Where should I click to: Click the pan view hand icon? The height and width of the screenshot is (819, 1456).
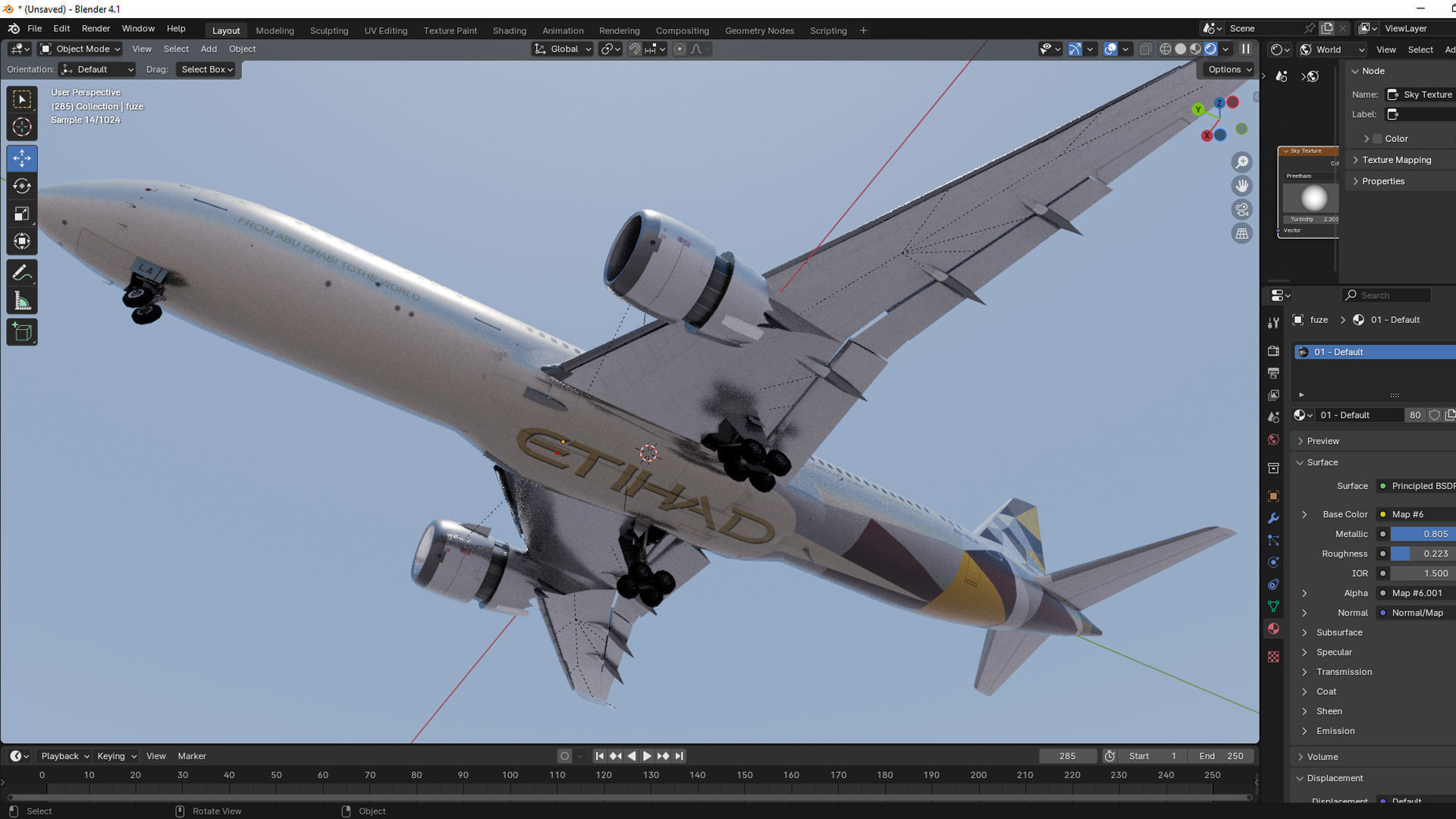[1241, 186]
